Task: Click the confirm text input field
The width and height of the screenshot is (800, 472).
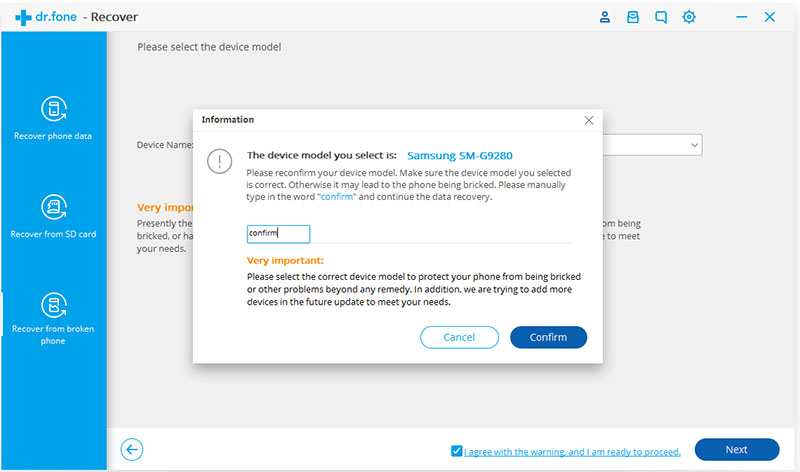Action: pos(279,234)
